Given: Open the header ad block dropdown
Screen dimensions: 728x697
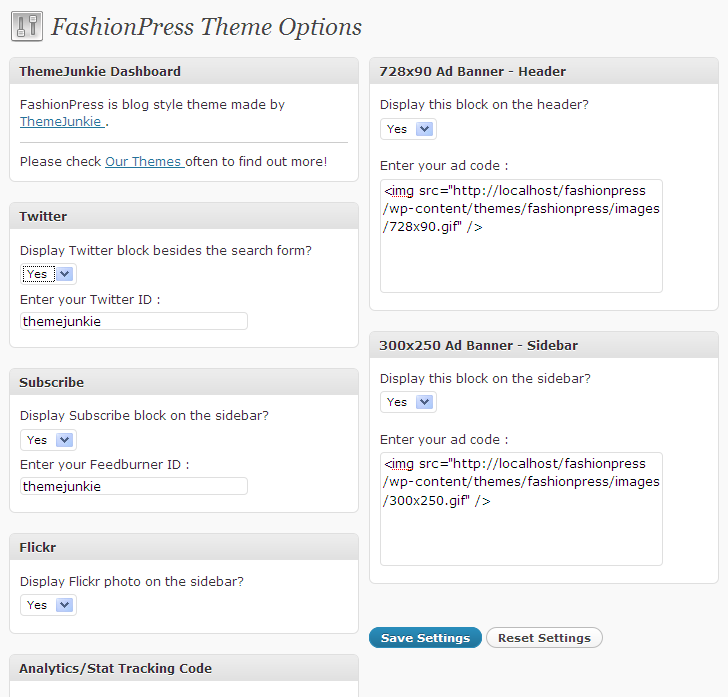Looking at the screenshot, I should (x=408, y=129).
